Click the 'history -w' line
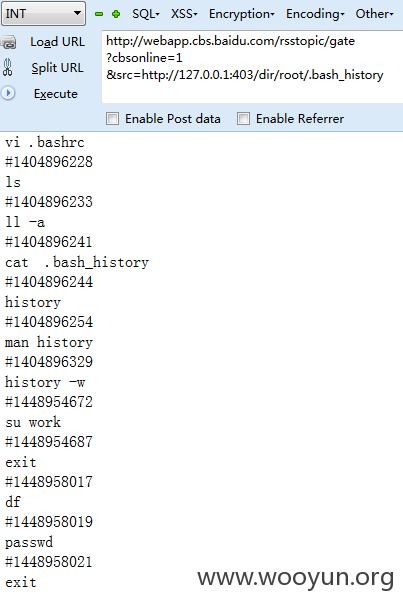The height and width of the screenshot is (606, 403). point(45,383)
